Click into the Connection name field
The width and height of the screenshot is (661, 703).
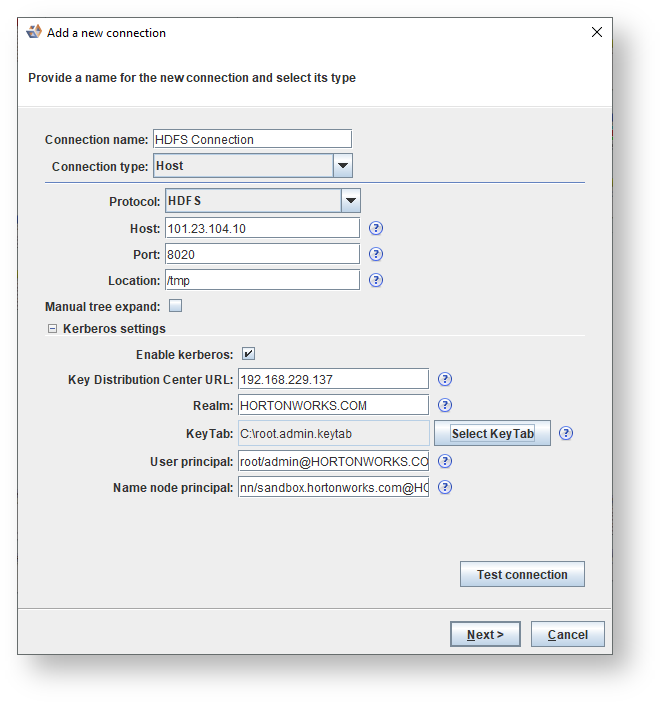251,140
